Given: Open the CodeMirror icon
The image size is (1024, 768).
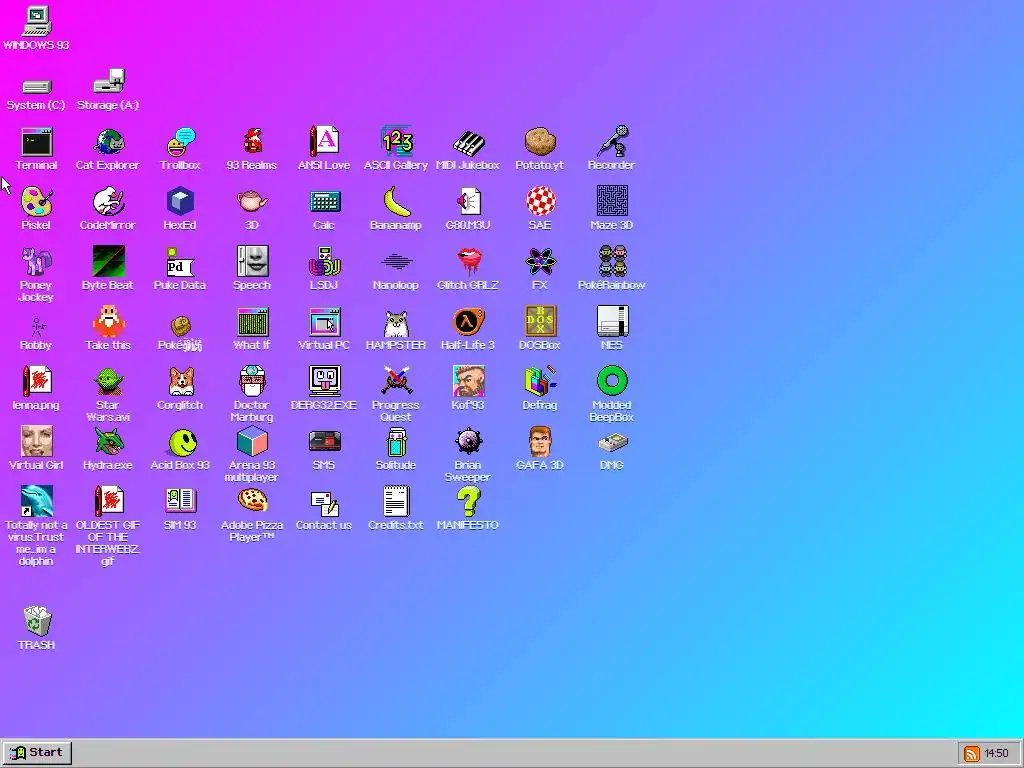Looking at the screenshot, I should [x=108, y=202].
